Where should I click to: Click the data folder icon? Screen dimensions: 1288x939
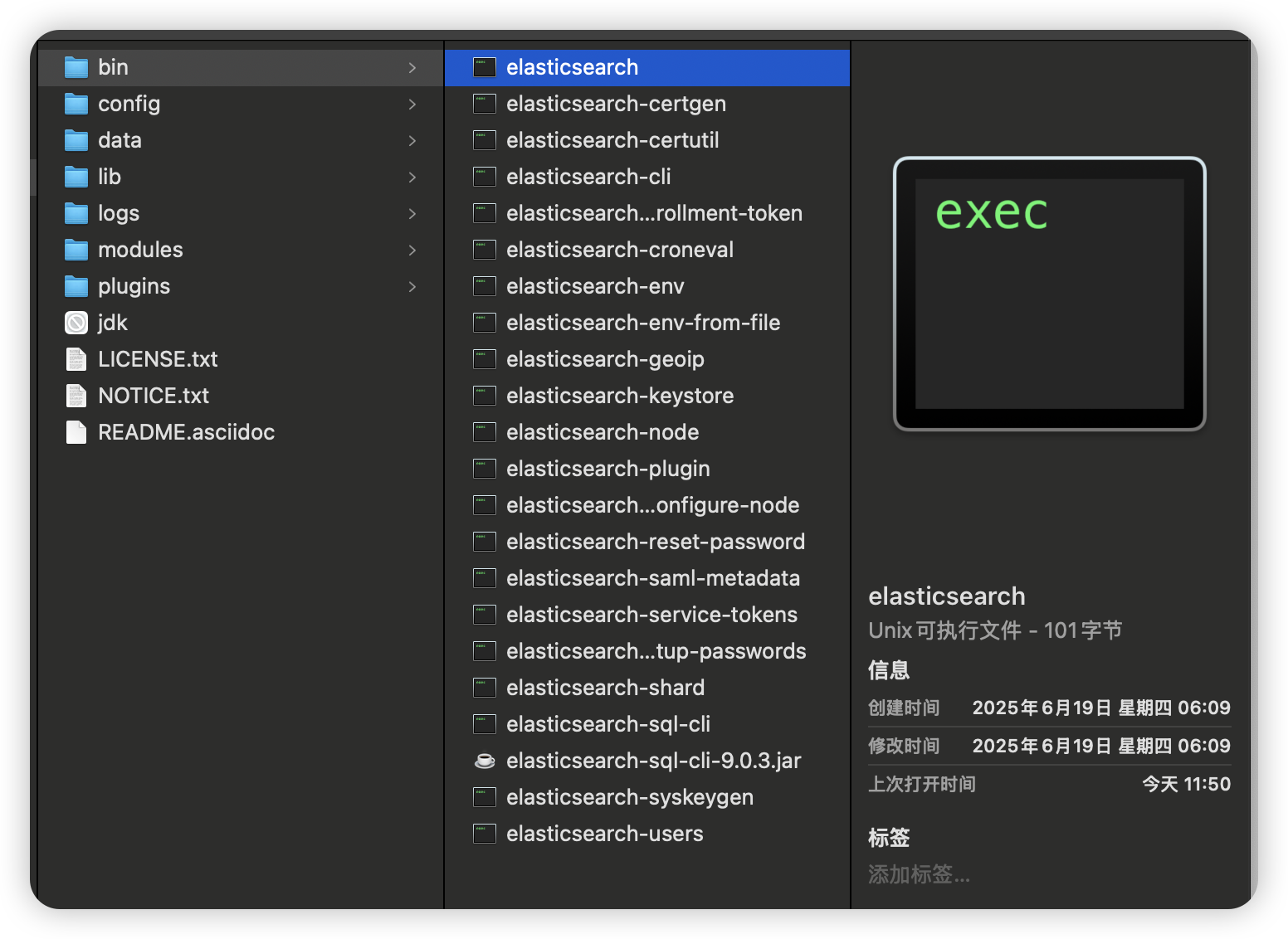click(x=76, y=140)
